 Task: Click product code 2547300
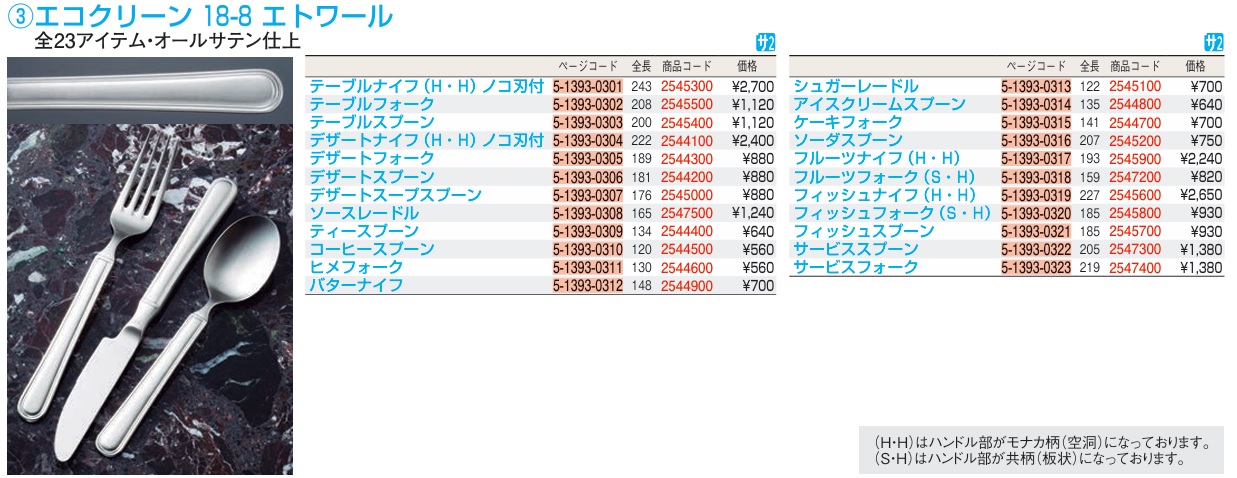click(1135, 249)
